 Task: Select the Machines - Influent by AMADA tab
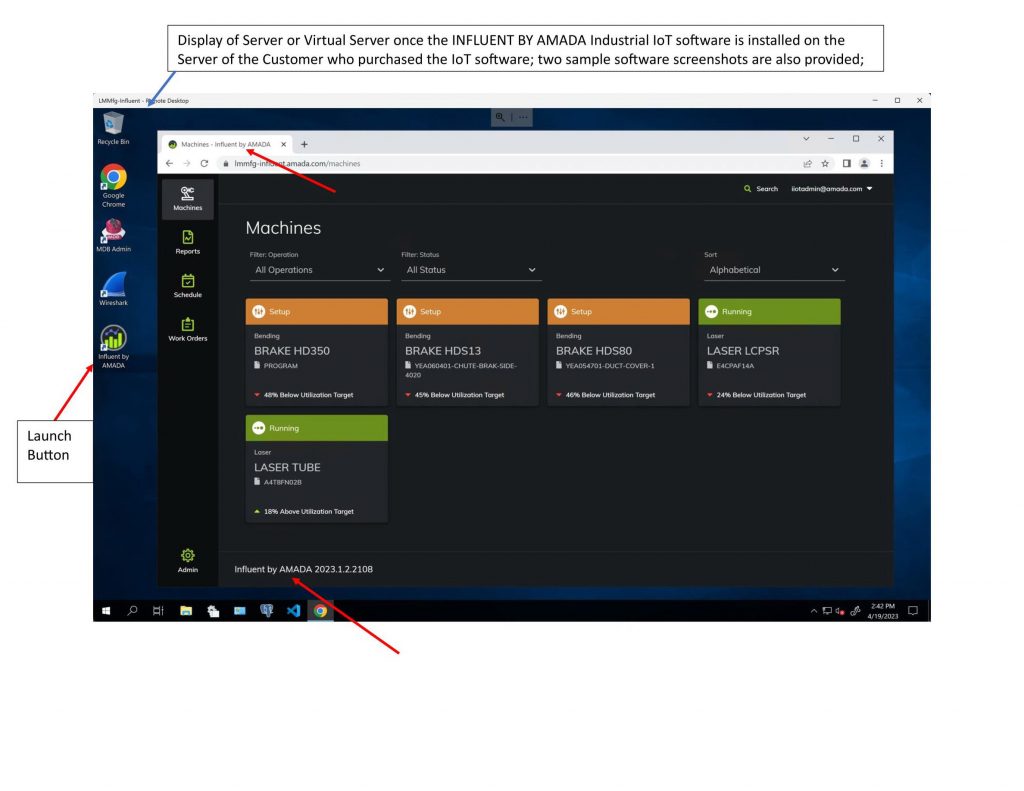225,144
